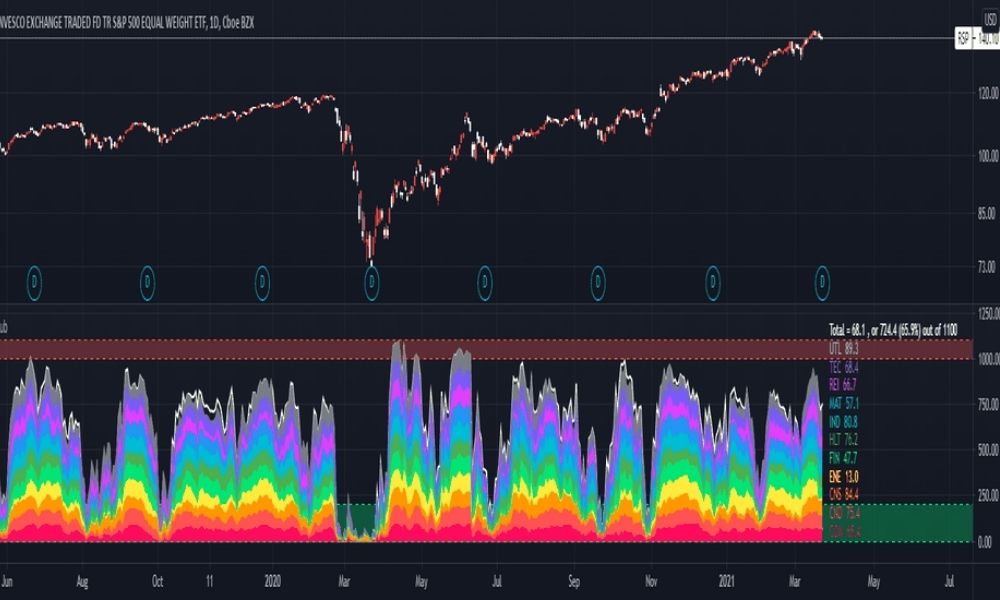This screenshot has height=600, width=1000.
Task: Click the red overbought zone band
Action: [486, 349]
